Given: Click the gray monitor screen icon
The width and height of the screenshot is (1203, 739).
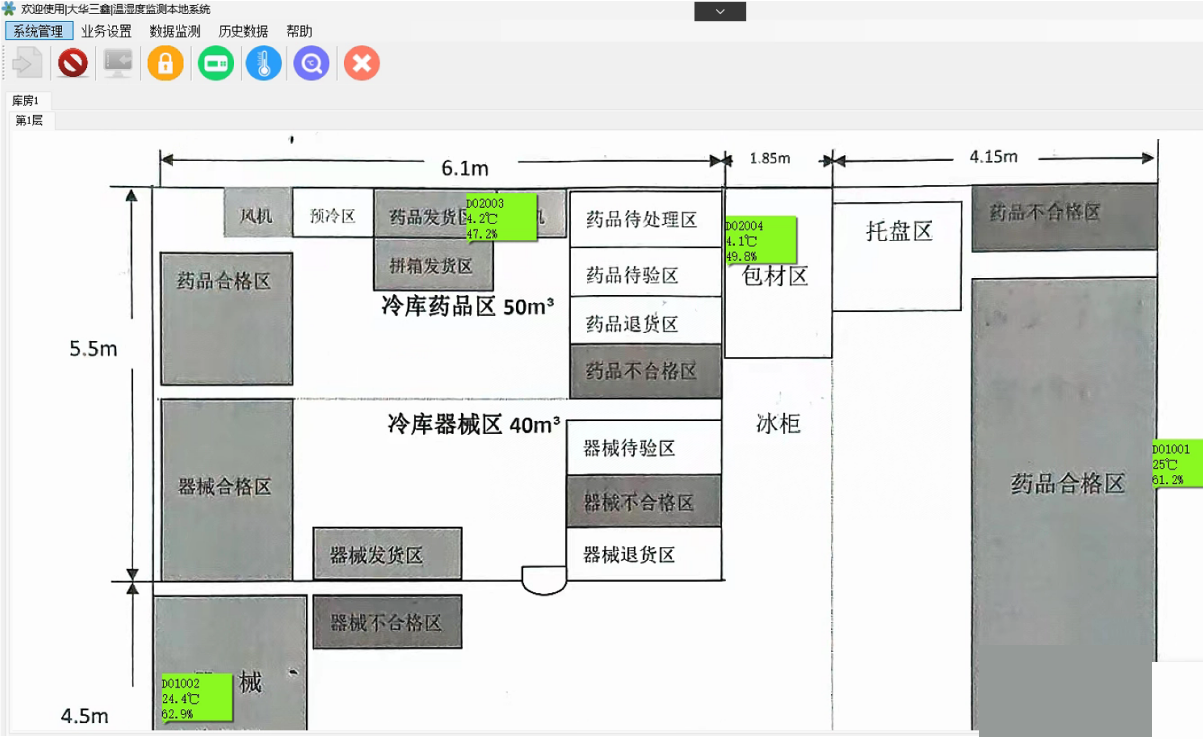Looking at the screenshot, I should pyautogui.click(x=119, y=64).
